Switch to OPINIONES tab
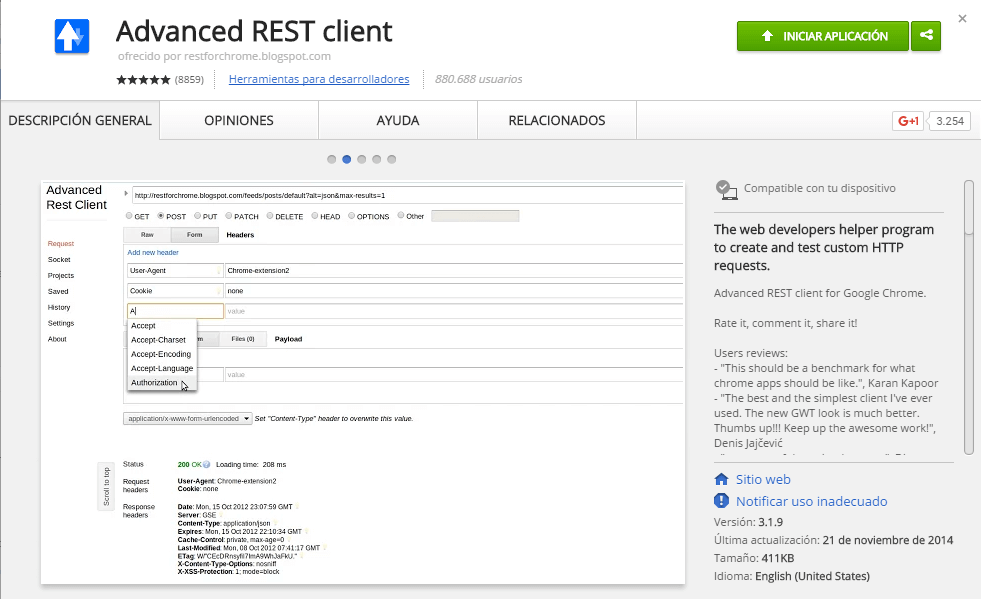The image size is (981, 599). (x=239, y=120)
